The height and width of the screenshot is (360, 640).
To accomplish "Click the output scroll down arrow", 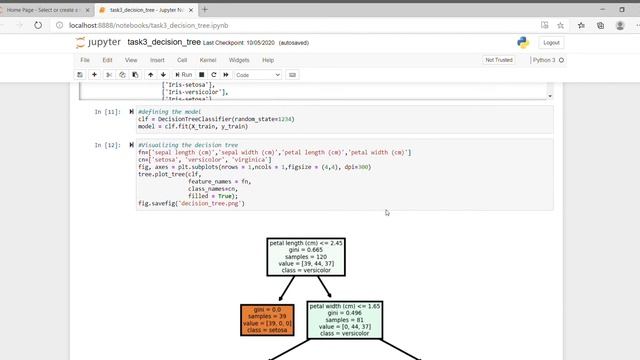I will click(x=550, y=96).
